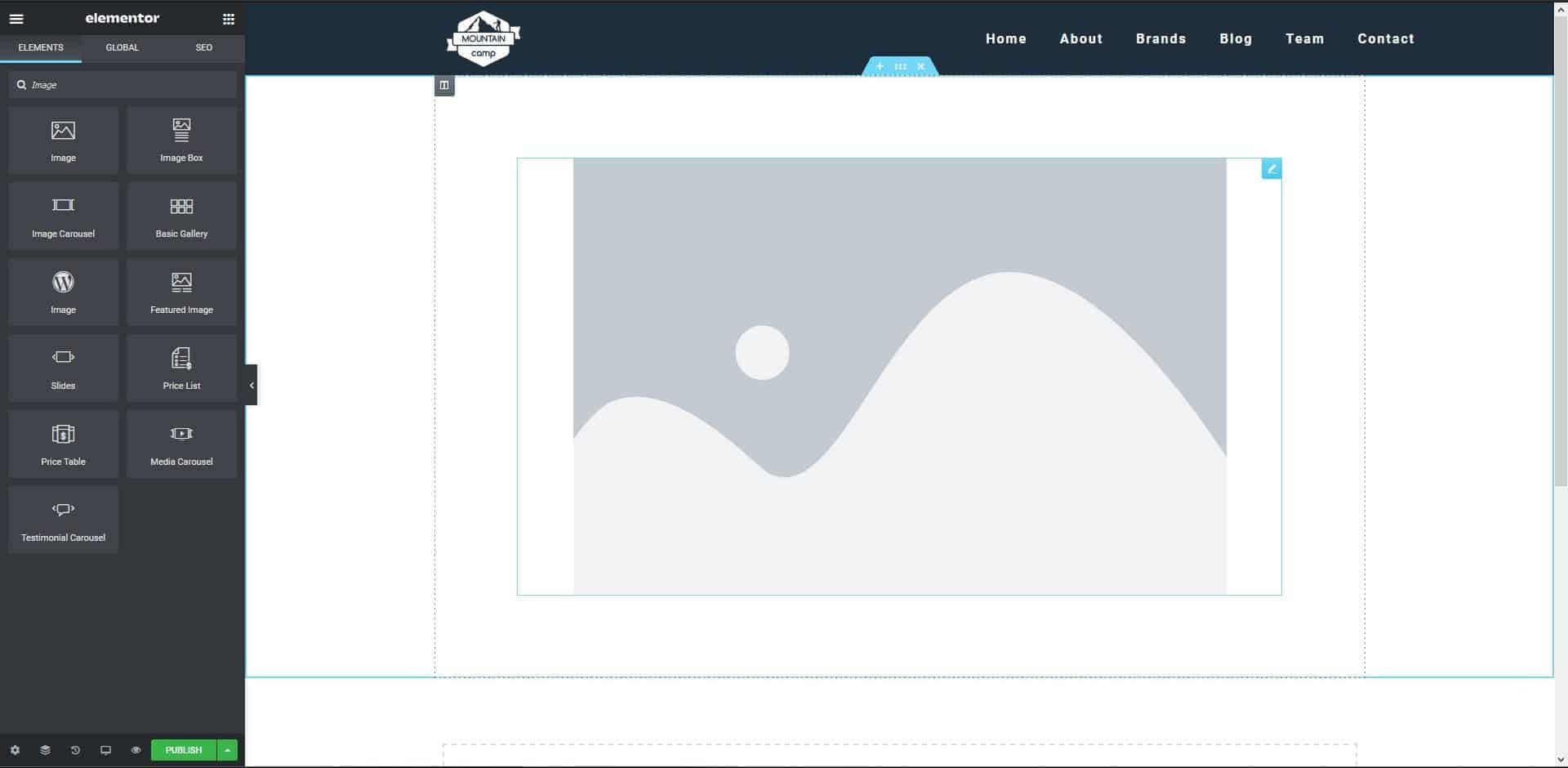1568x768 pixels.
Task: Click the edit pencil on image widget
Action: pos(1271,169)
